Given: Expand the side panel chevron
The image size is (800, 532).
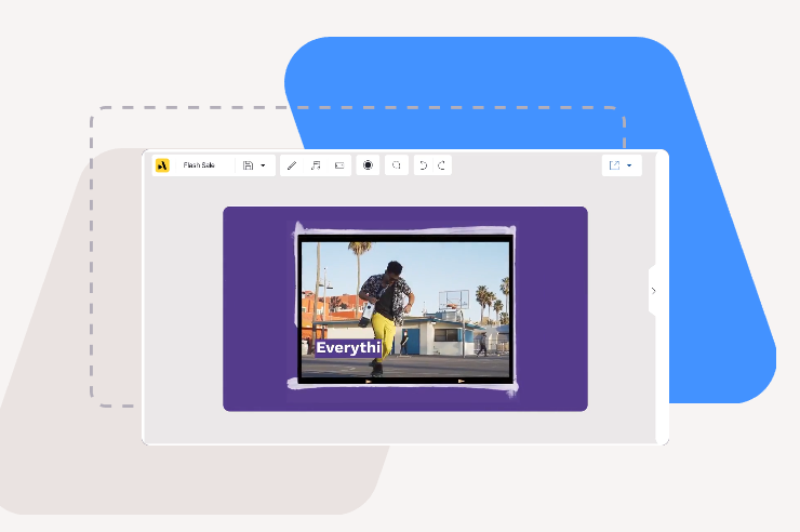Looking at the screenshot, I should click(x=654, y=291).
